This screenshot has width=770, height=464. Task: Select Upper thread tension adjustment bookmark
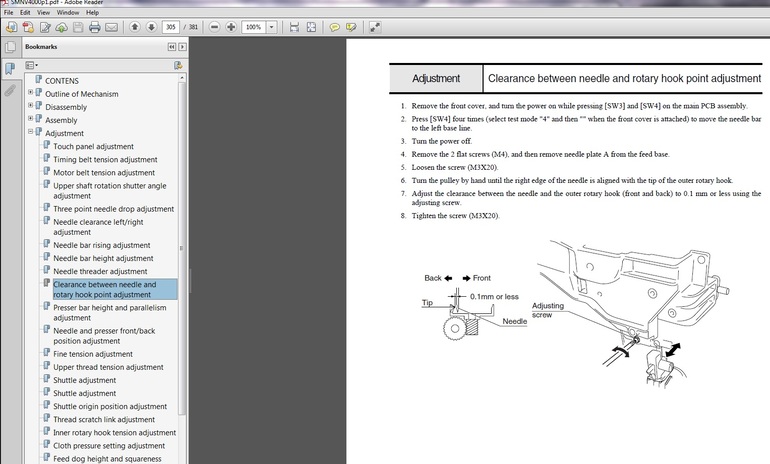coord(108,367)
